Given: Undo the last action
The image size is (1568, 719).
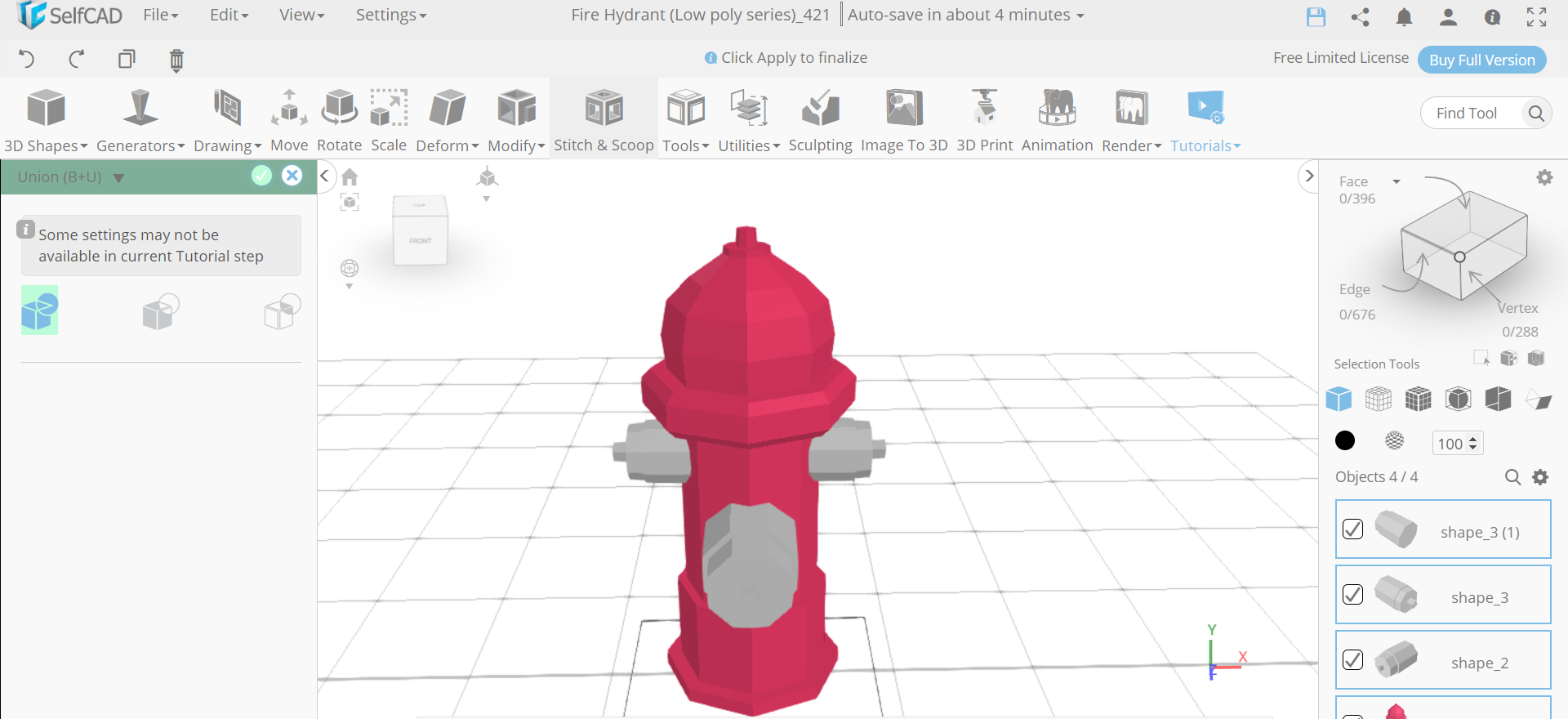Looking at the screenshot, I should click(x=26, y=59).
